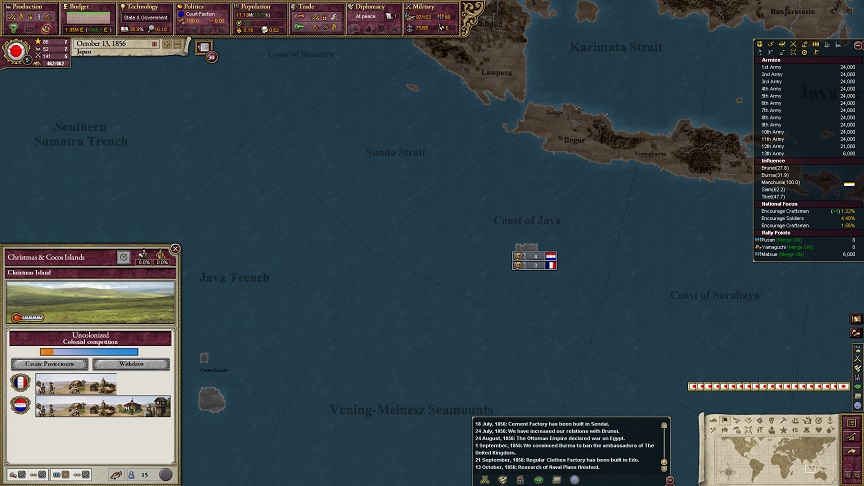Minimize the message log window
This screenshot has height=486, width=864.
(670, 480)
